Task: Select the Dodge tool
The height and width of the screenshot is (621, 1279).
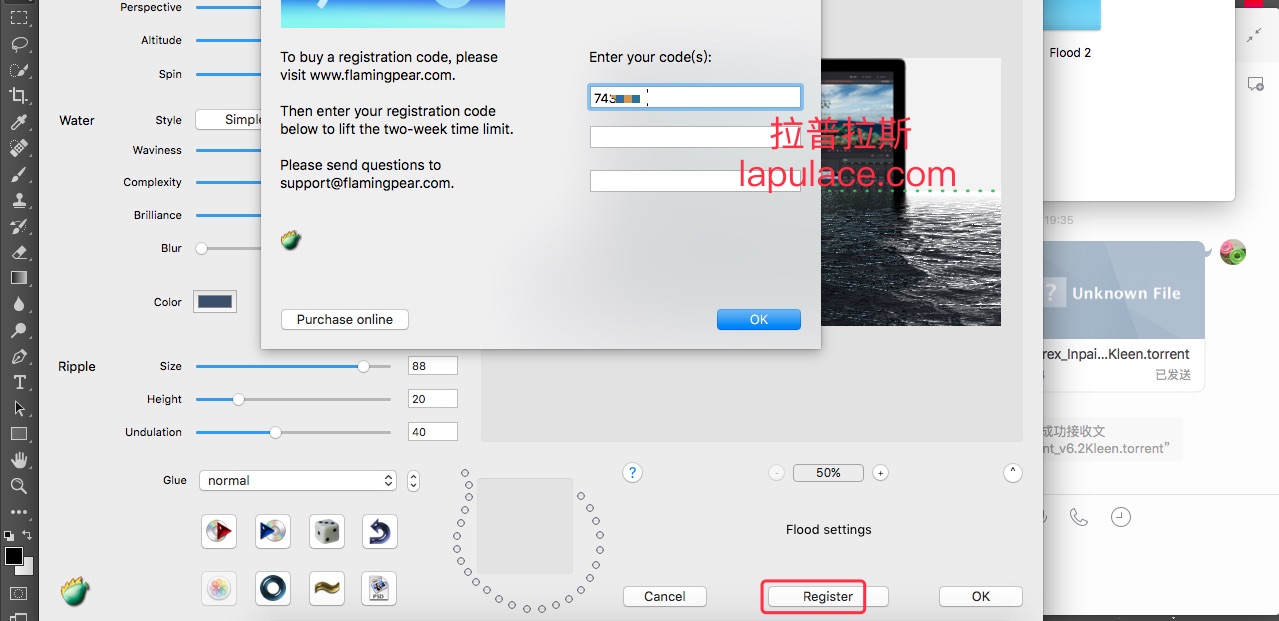Action: point(19,330)
